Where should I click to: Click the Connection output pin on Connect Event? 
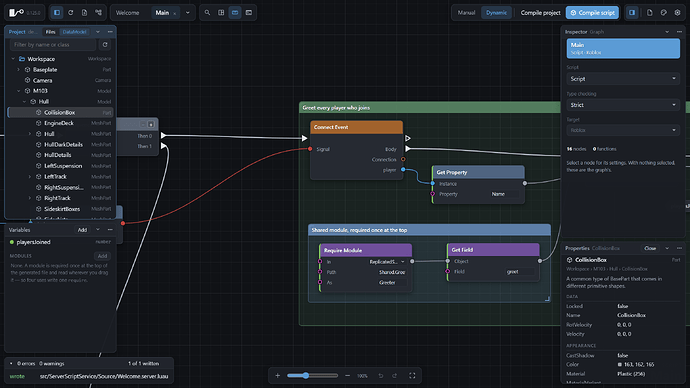[x=403, y=159]
